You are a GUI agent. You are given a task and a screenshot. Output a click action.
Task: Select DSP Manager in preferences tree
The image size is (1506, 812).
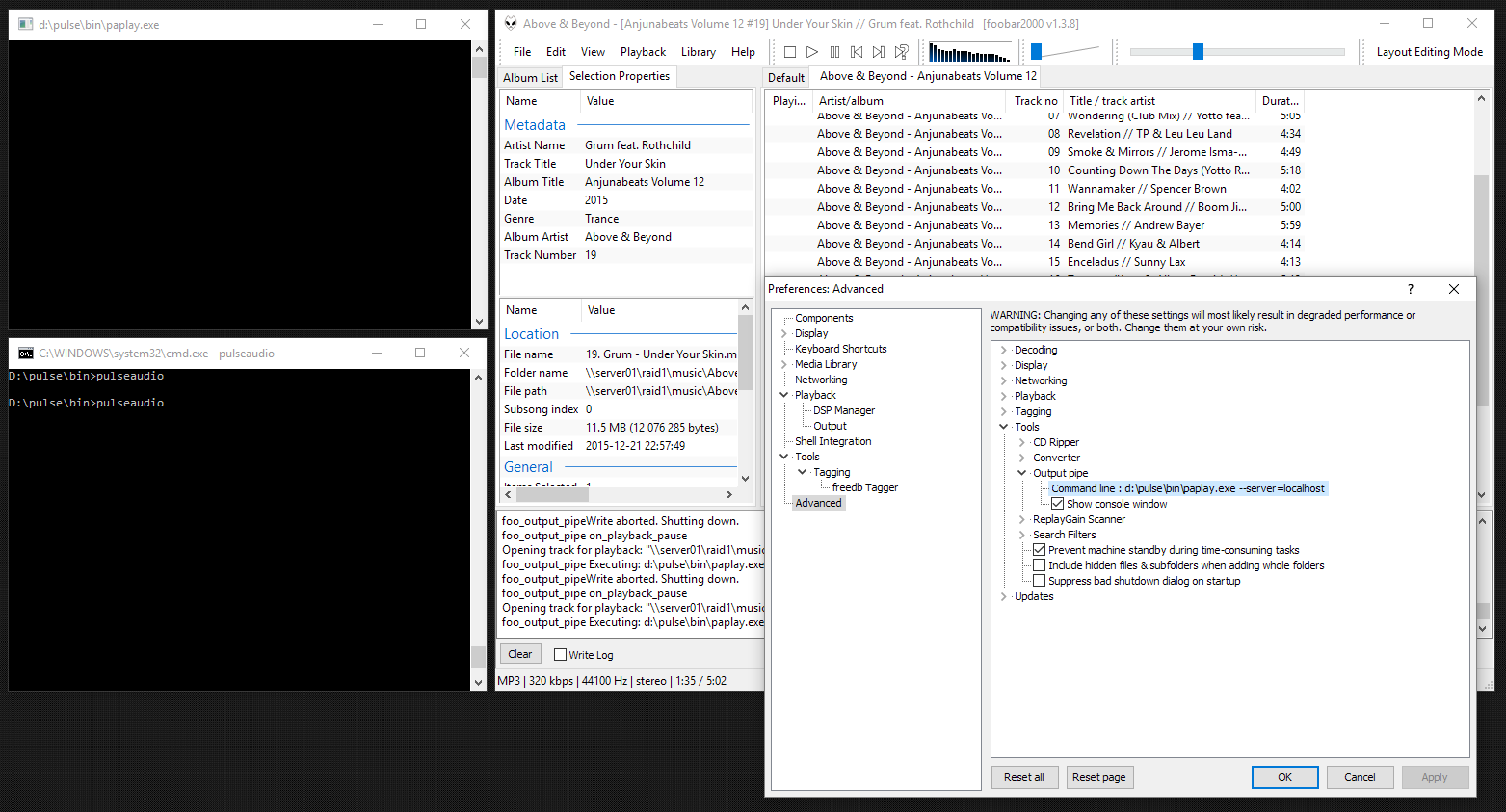tap(844, 410)
